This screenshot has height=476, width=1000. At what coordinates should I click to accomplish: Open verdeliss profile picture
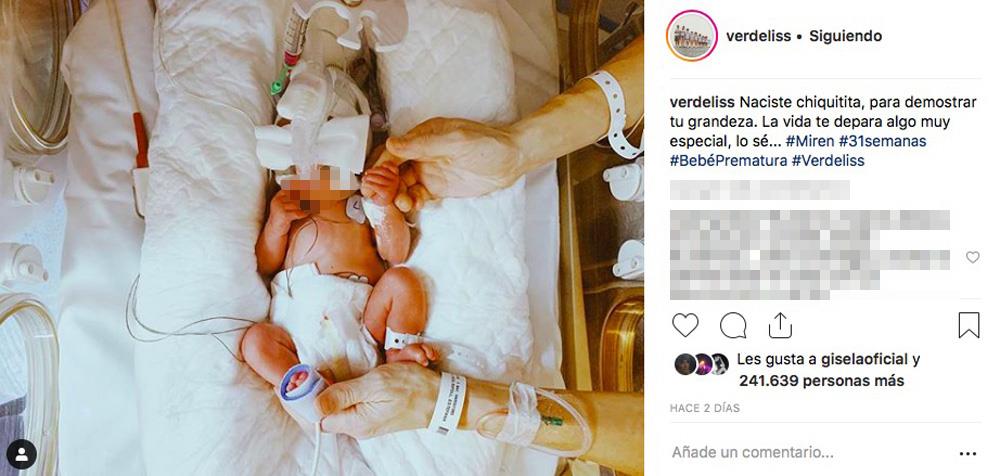click(x=692, y=36)
